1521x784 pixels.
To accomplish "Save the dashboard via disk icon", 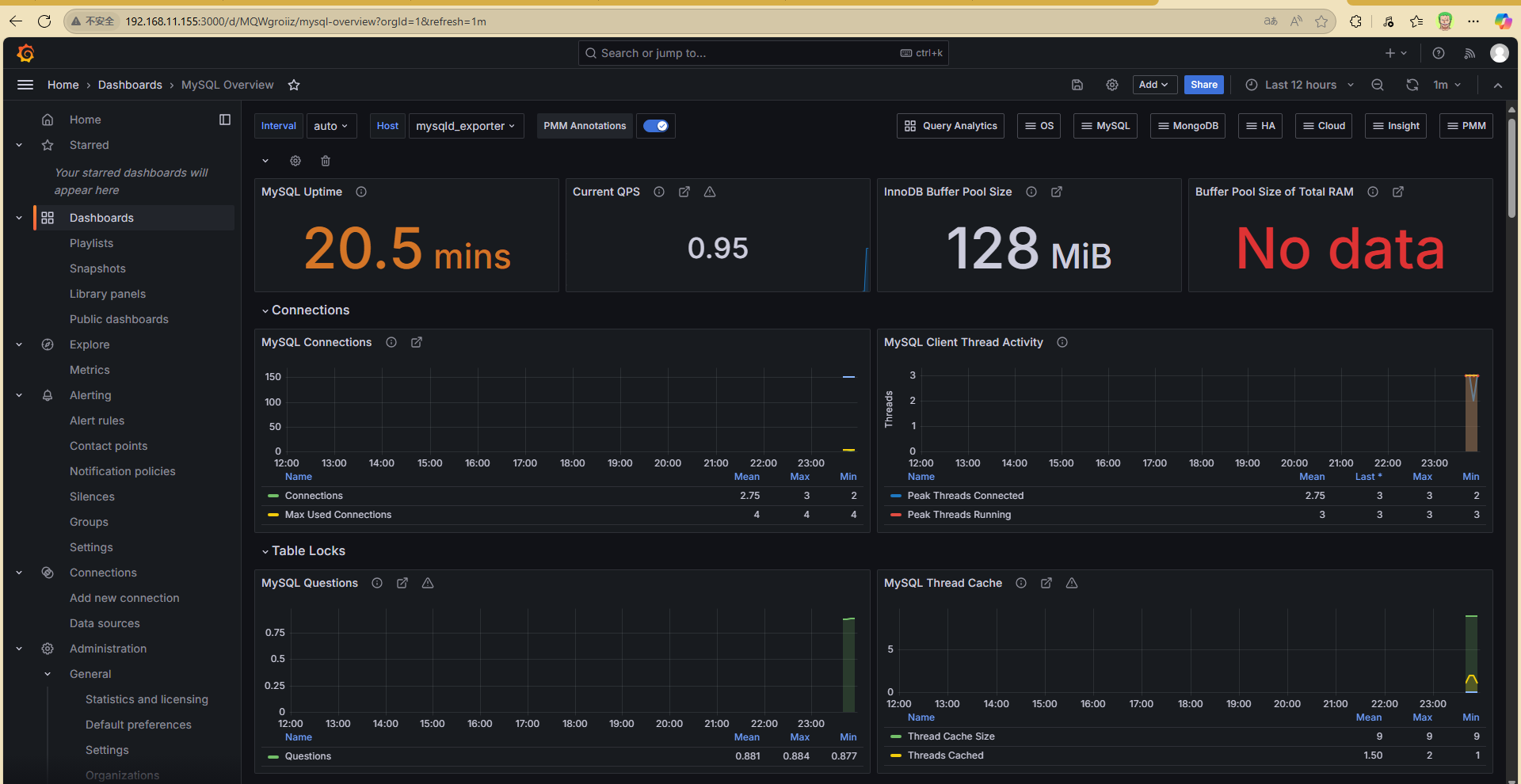I will 1077,85.
